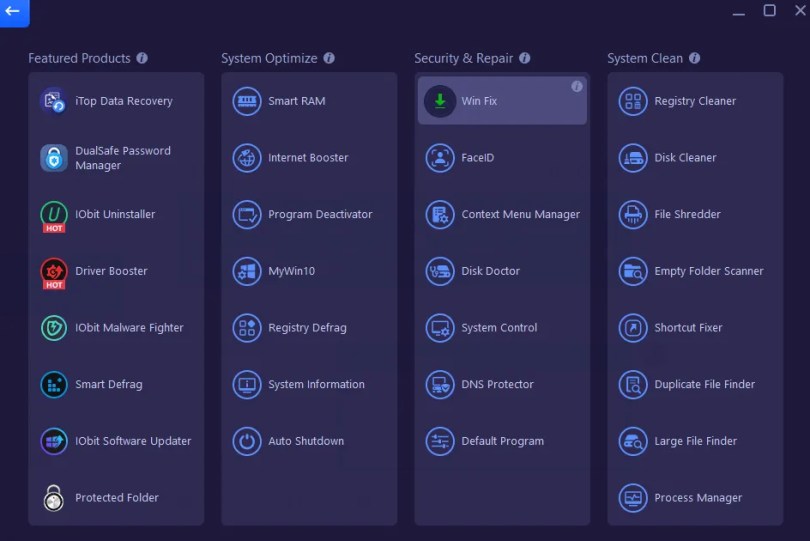
Task: Click the 'Program Deactivator' label
Action: (320, 214)
